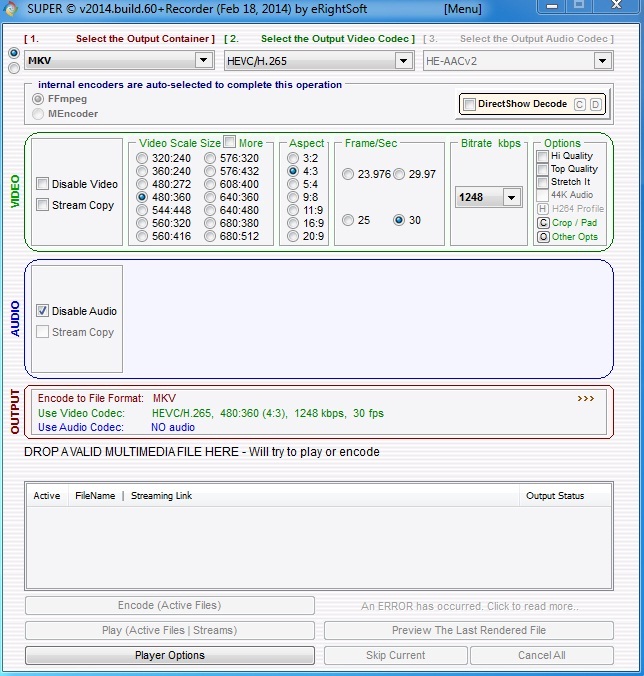Choose the 16:9 aspect ratio
This screenshot has width=644, height=676.
292,224
